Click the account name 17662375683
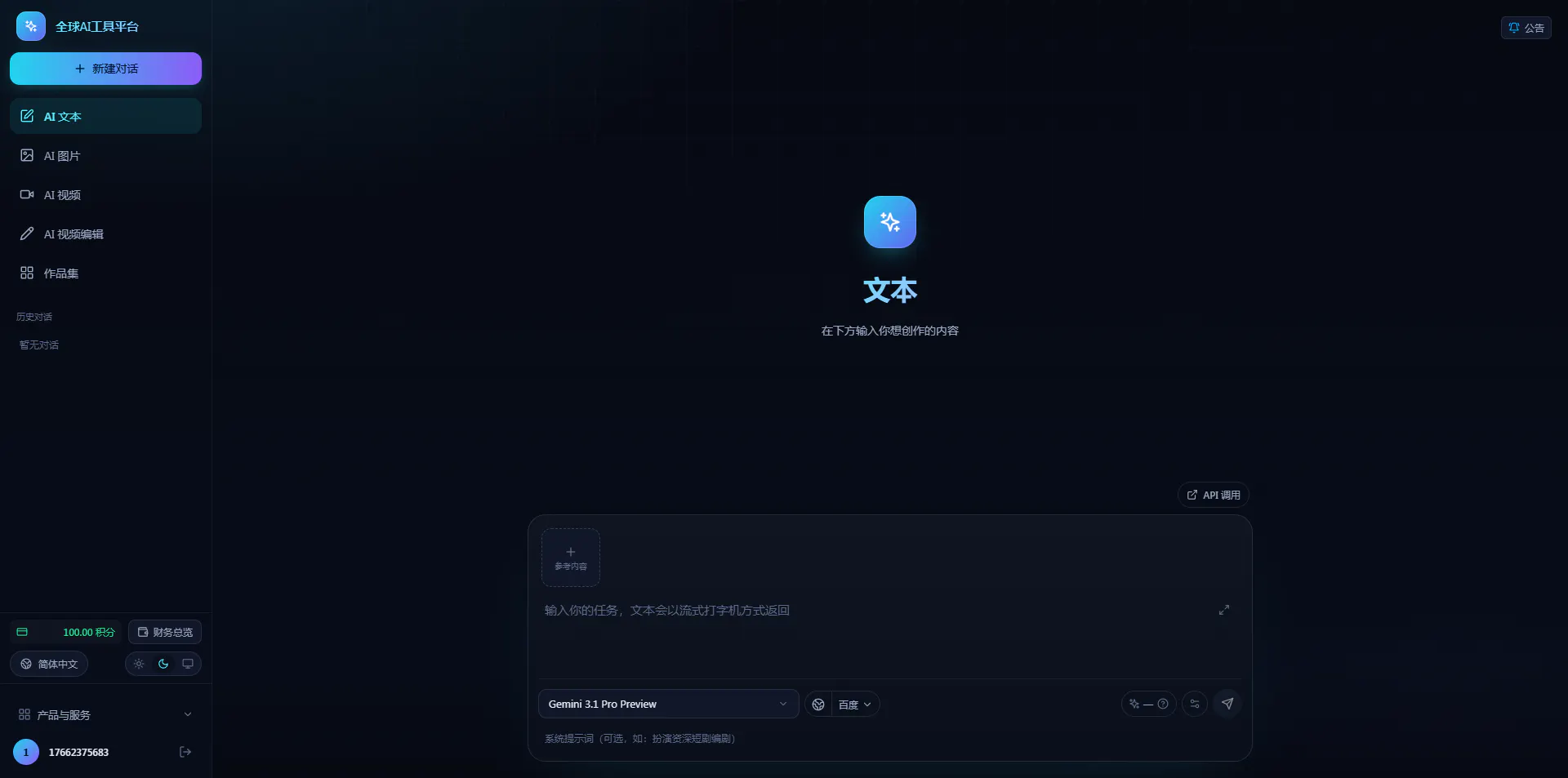Viewport: 1568px width, 778px height. [x=78, y=752]
